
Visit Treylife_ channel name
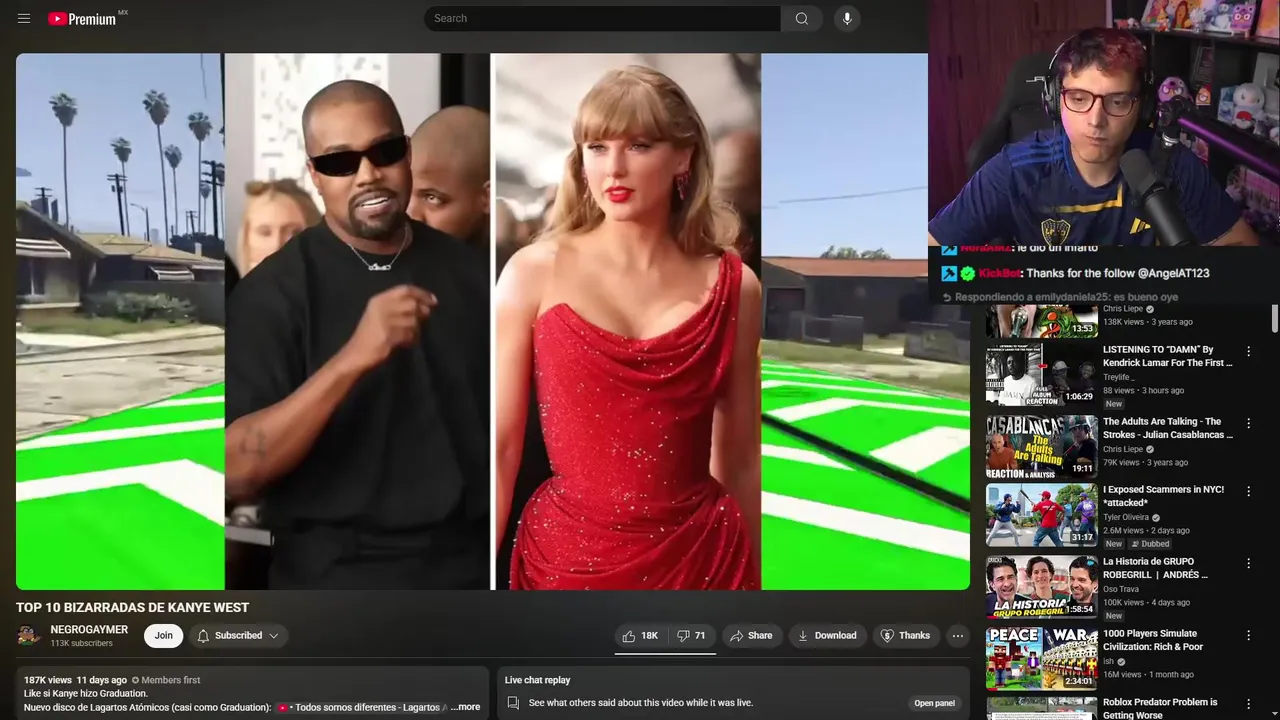(1119, 377)
